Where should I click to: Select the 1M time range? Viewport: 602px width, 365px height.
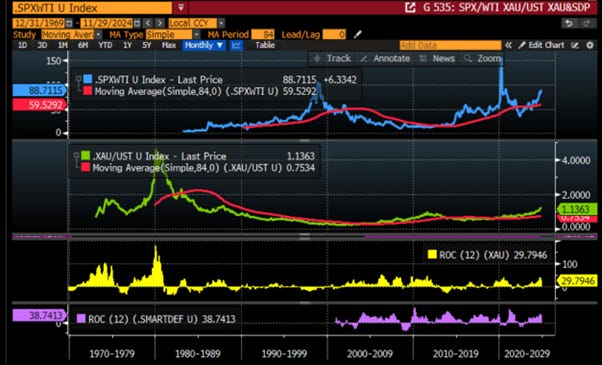click(x=63, y=45)
